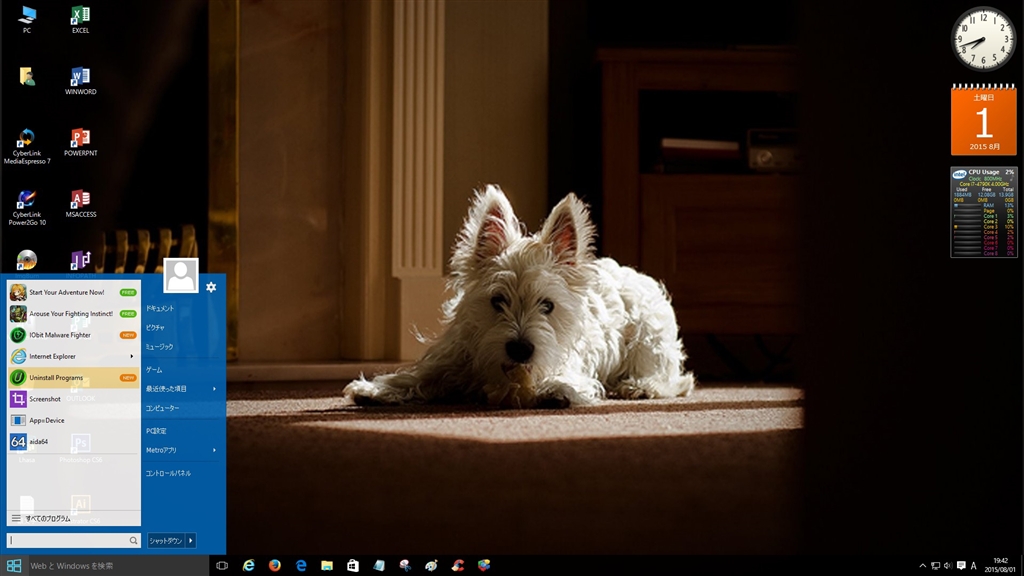Open App≡Device start menu entry
1024x576 pixels.
(74, 421)
